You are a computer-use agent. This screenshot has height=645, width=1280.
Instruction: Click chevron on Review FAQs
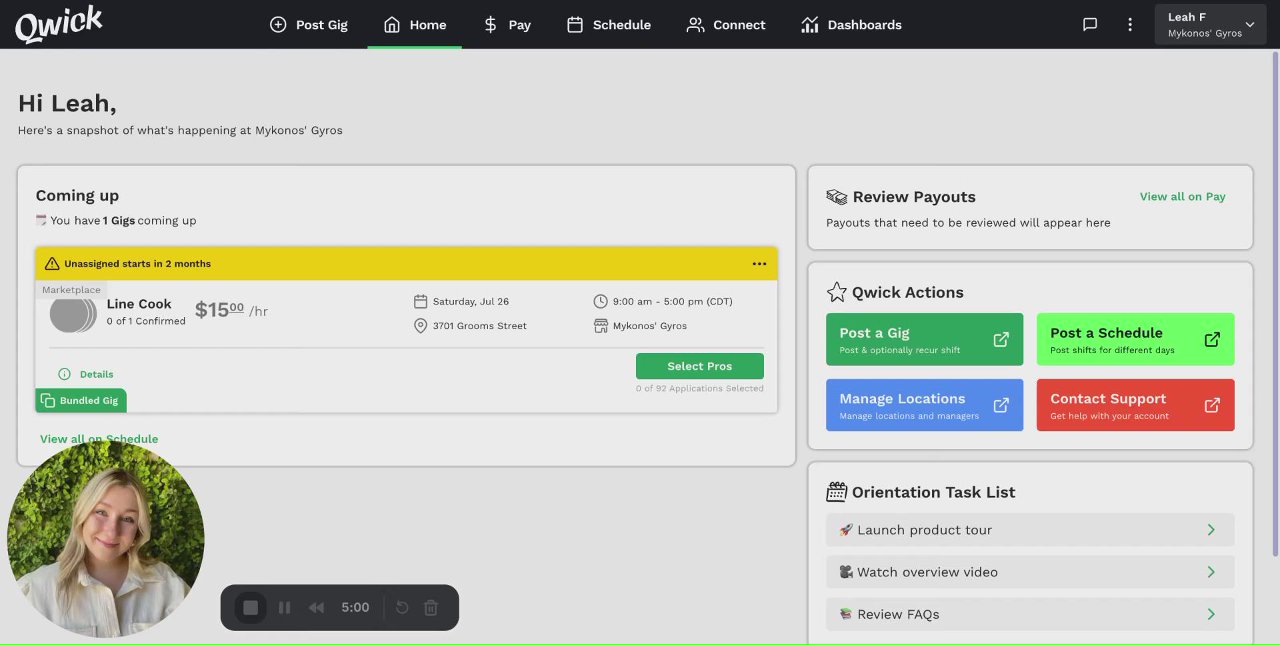pyautogui.click(x=1211, y=614)
